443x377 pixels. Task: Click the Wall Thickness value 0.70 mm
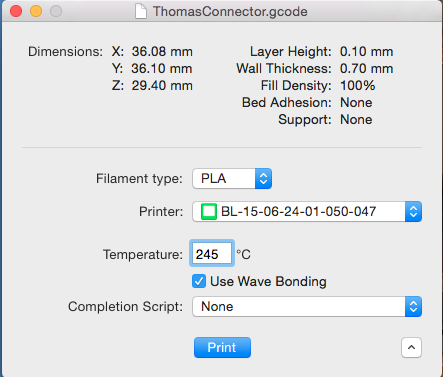366,69
